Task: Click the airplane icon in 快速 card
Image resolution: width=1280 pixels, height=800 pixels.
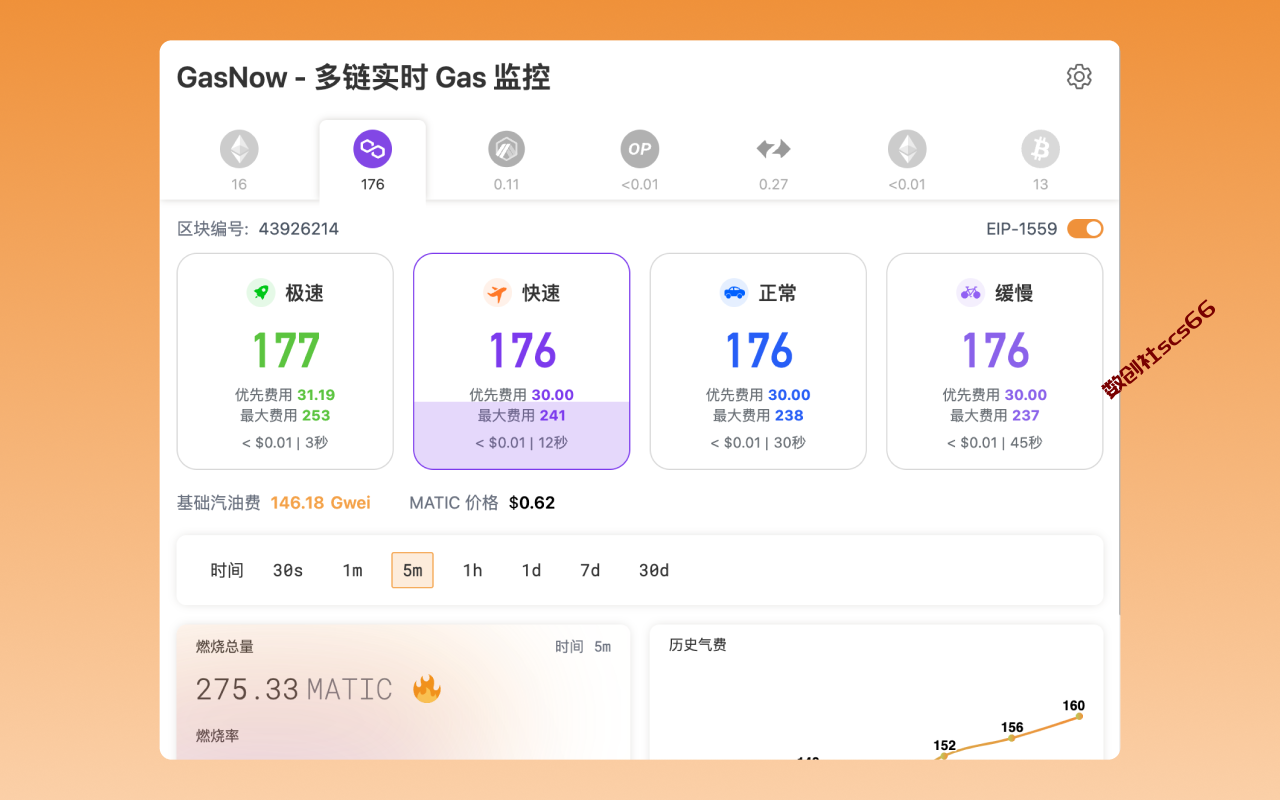Action: [x=497, y=293]
